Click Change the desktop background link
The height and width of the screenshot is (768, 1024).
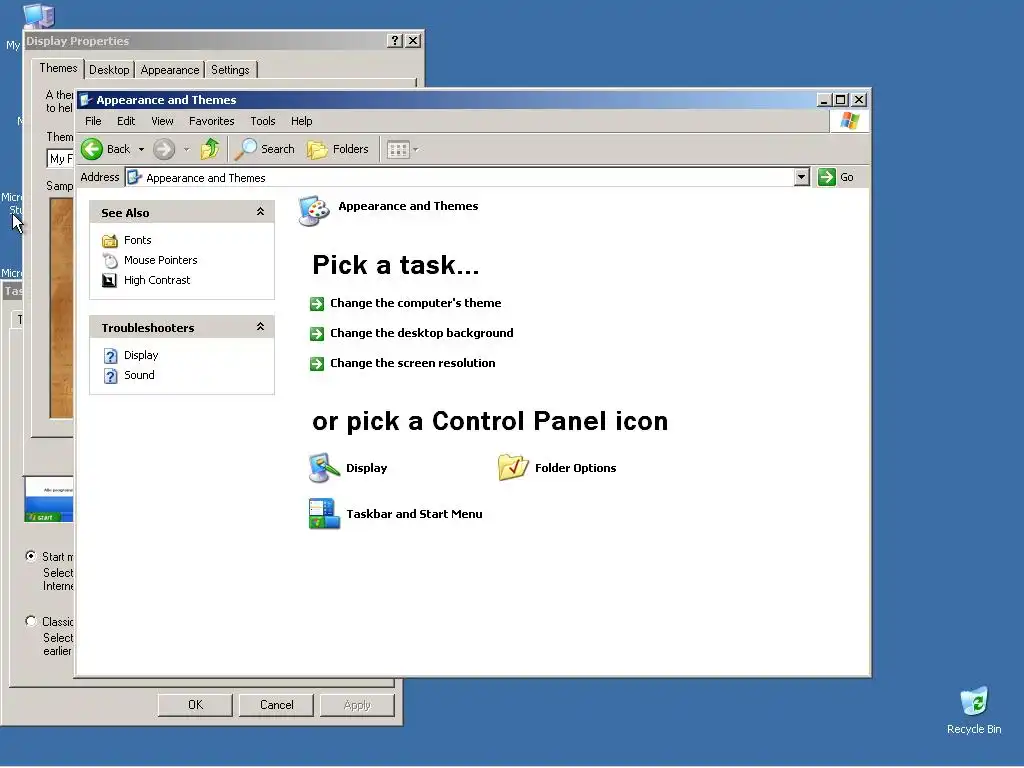pyautogui.click(x=421, y=333)
